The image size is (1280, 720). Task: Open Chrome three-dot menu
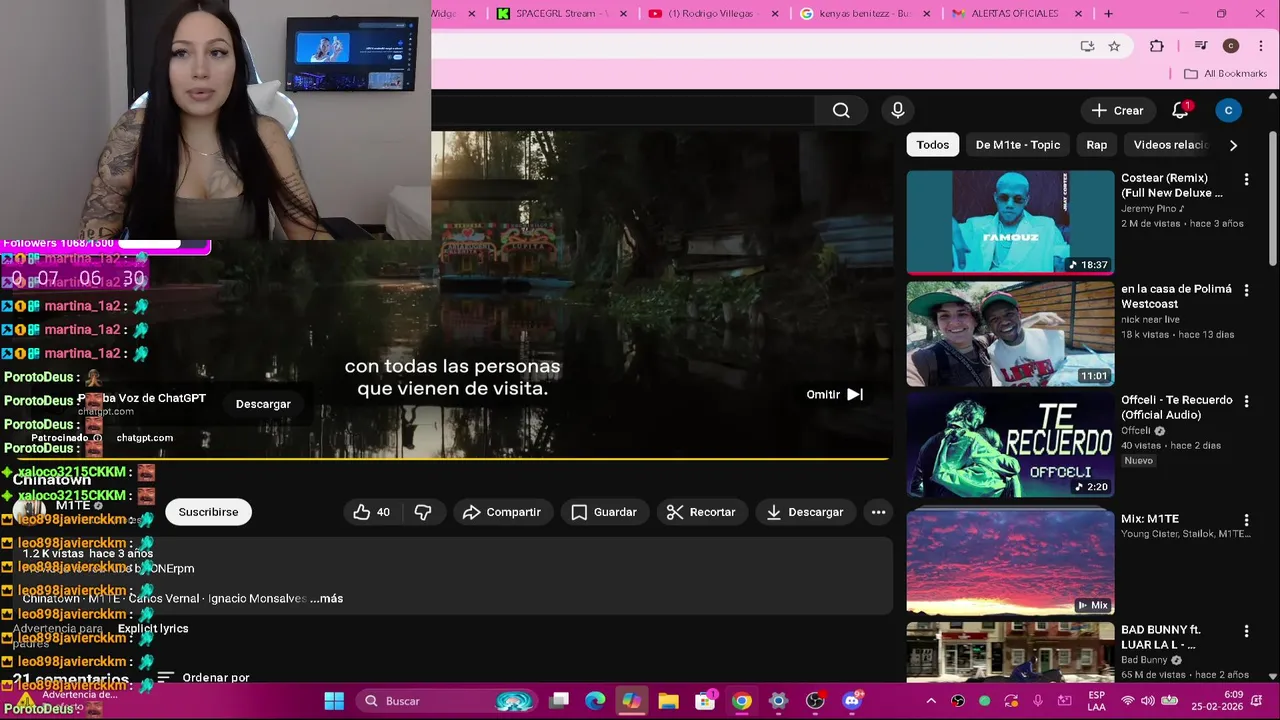[1259, 46]
